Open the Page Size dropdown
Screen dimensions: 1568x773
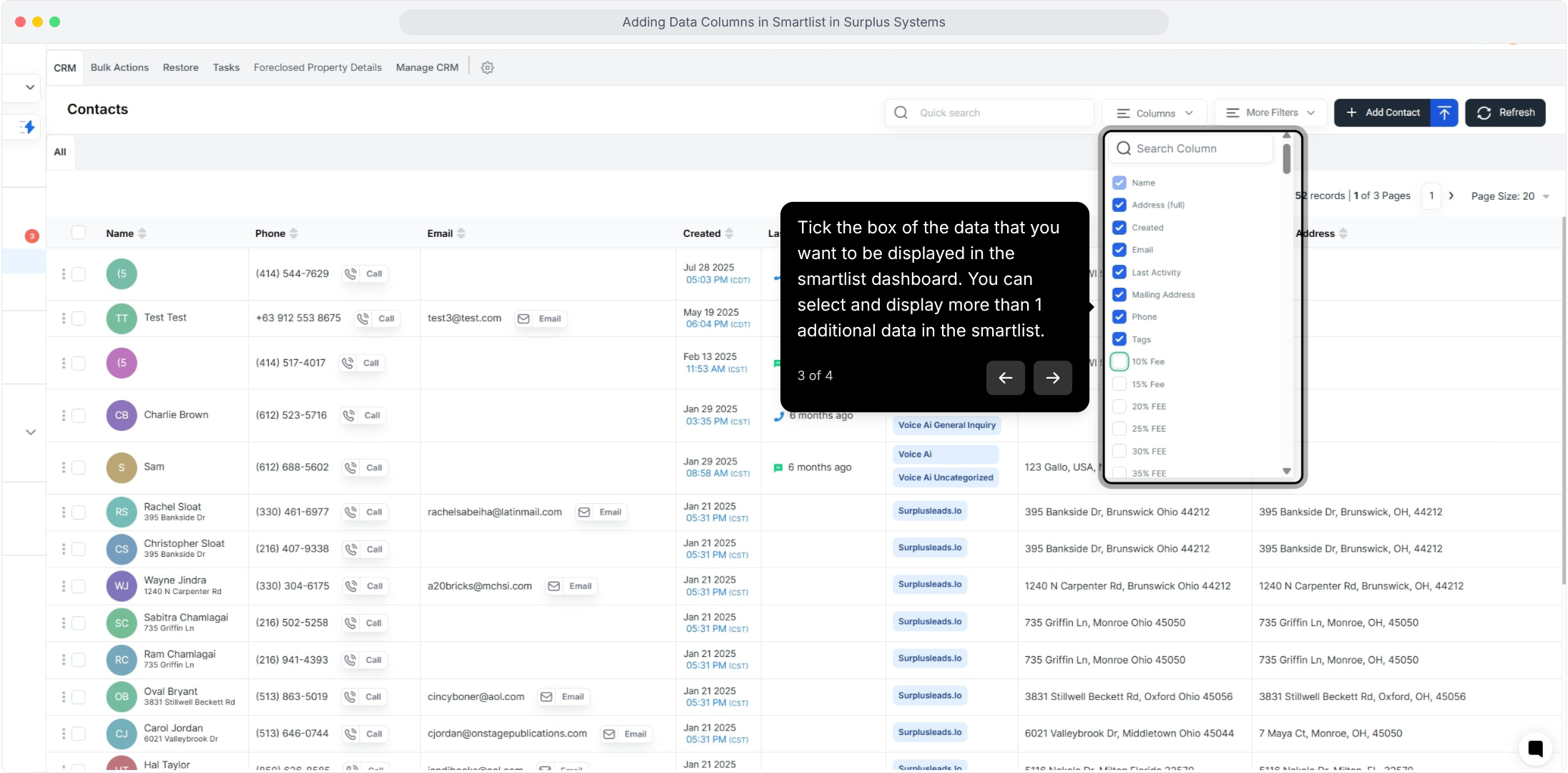click(1509, 196)
